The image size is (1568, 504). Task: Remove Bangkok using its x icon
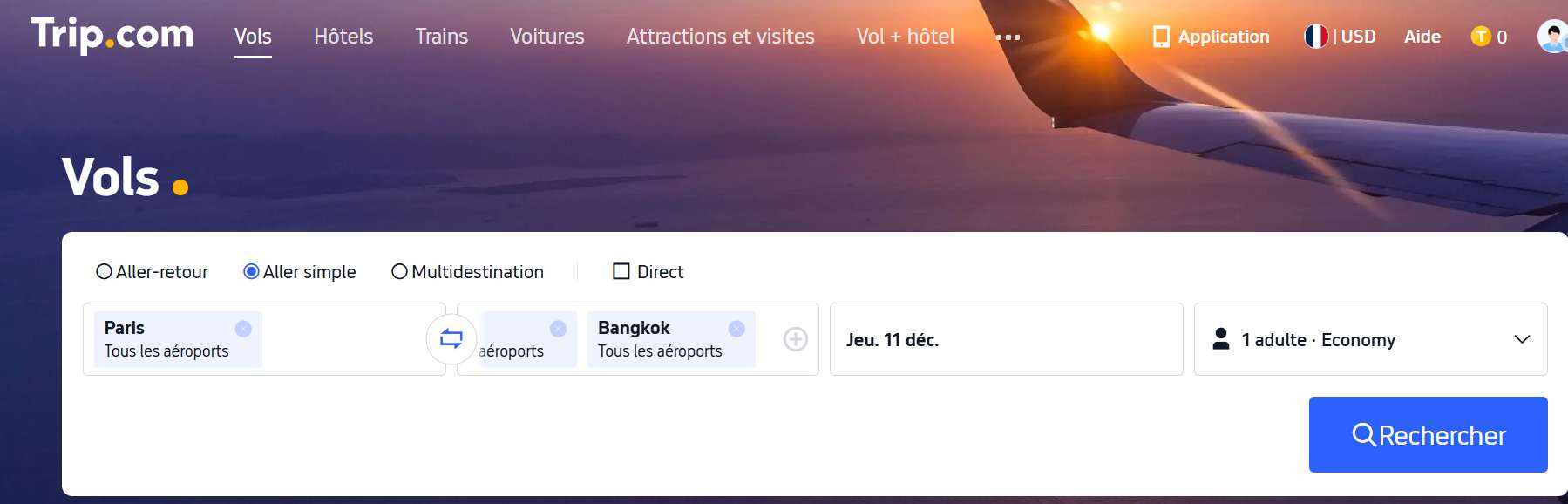[x=736, y=330]
